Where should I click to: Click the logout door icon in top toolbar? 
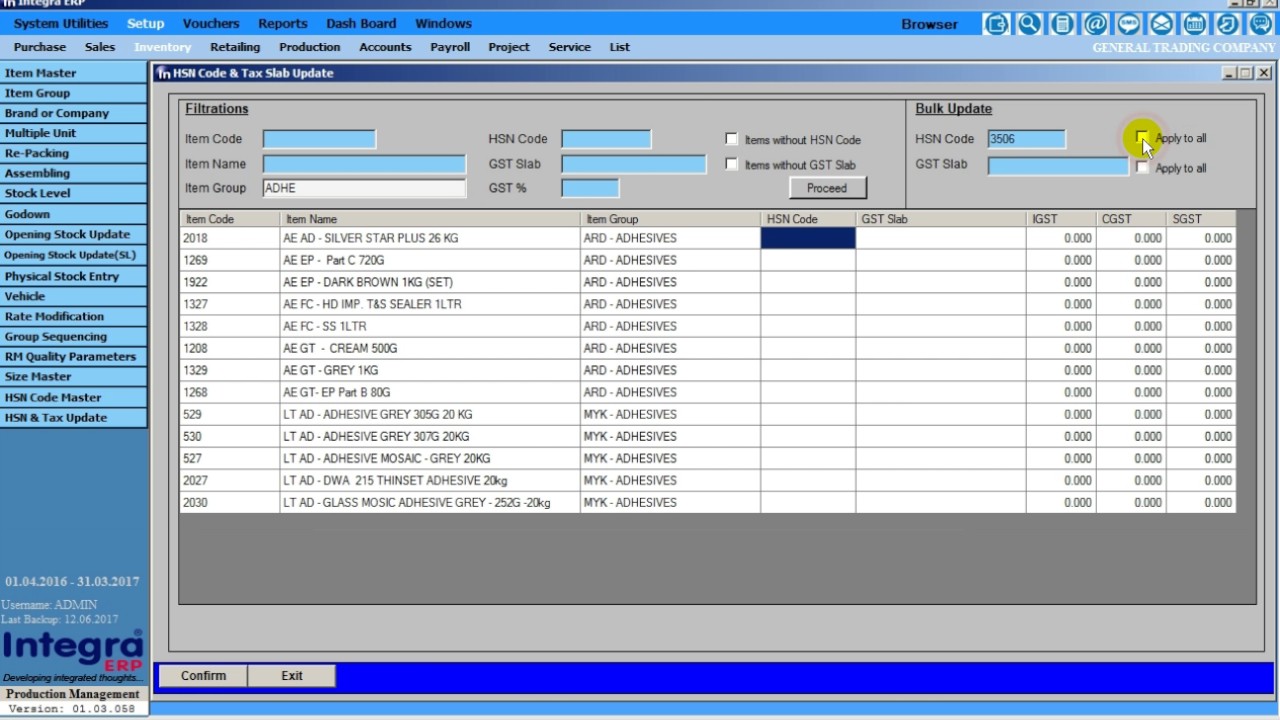[996, 24]
